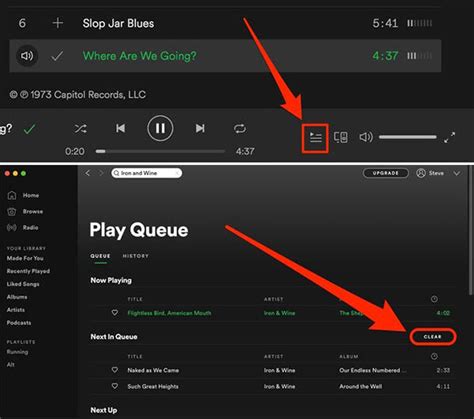Click the Home house icon
This screenshot has width=474, height=419.
pos(12,195)
